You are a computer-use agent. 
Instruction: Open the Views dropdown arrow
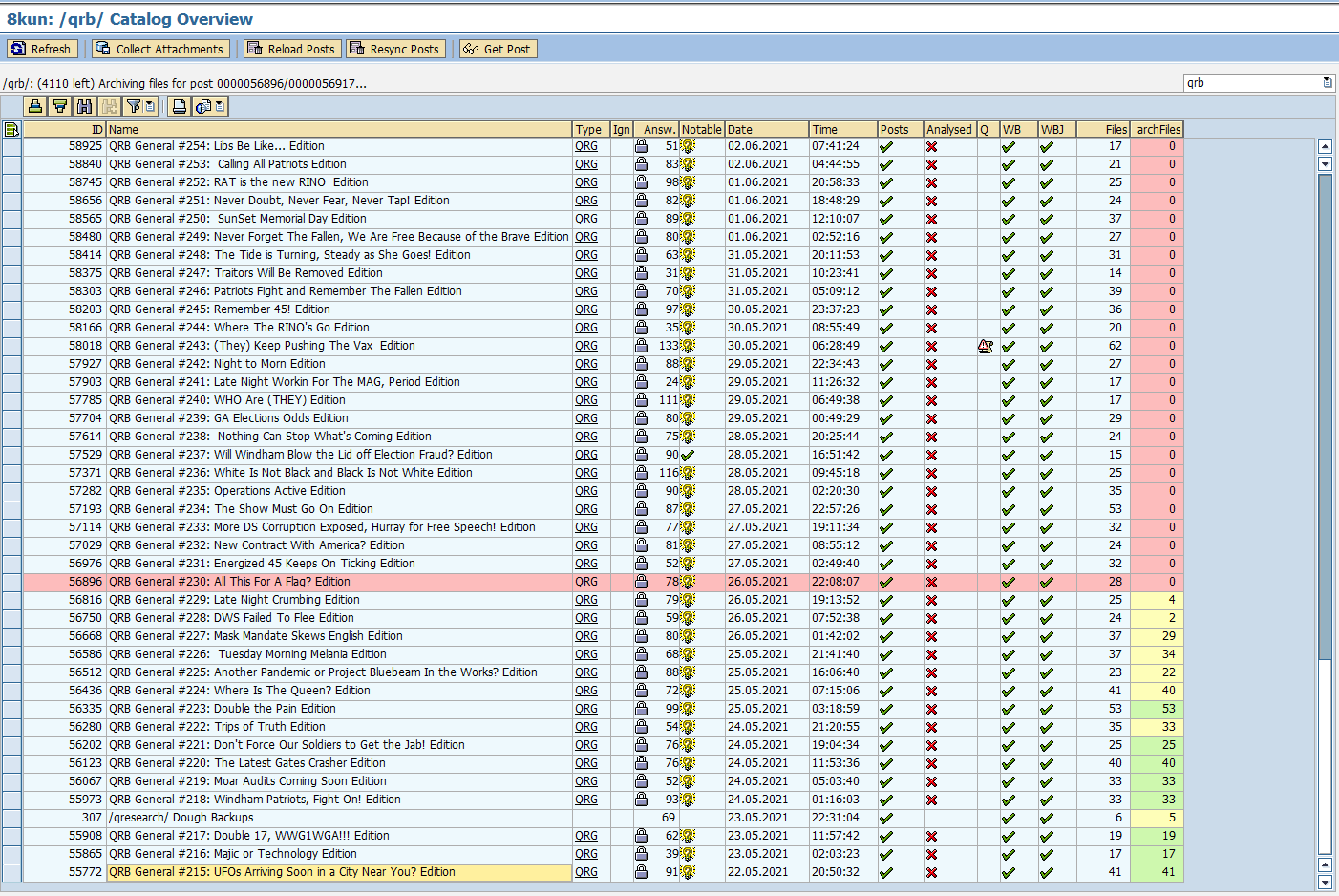point(221,107)
